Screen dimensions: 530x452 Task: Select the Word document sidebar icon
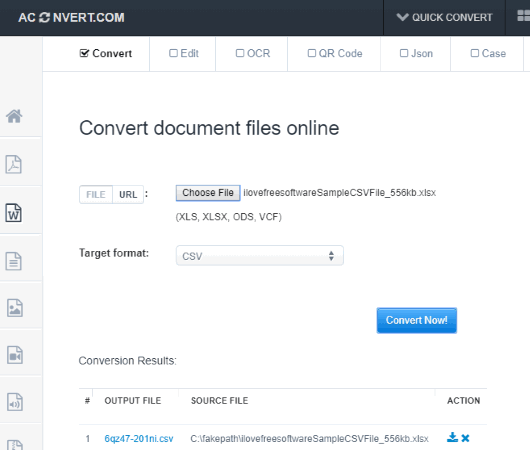14,213
